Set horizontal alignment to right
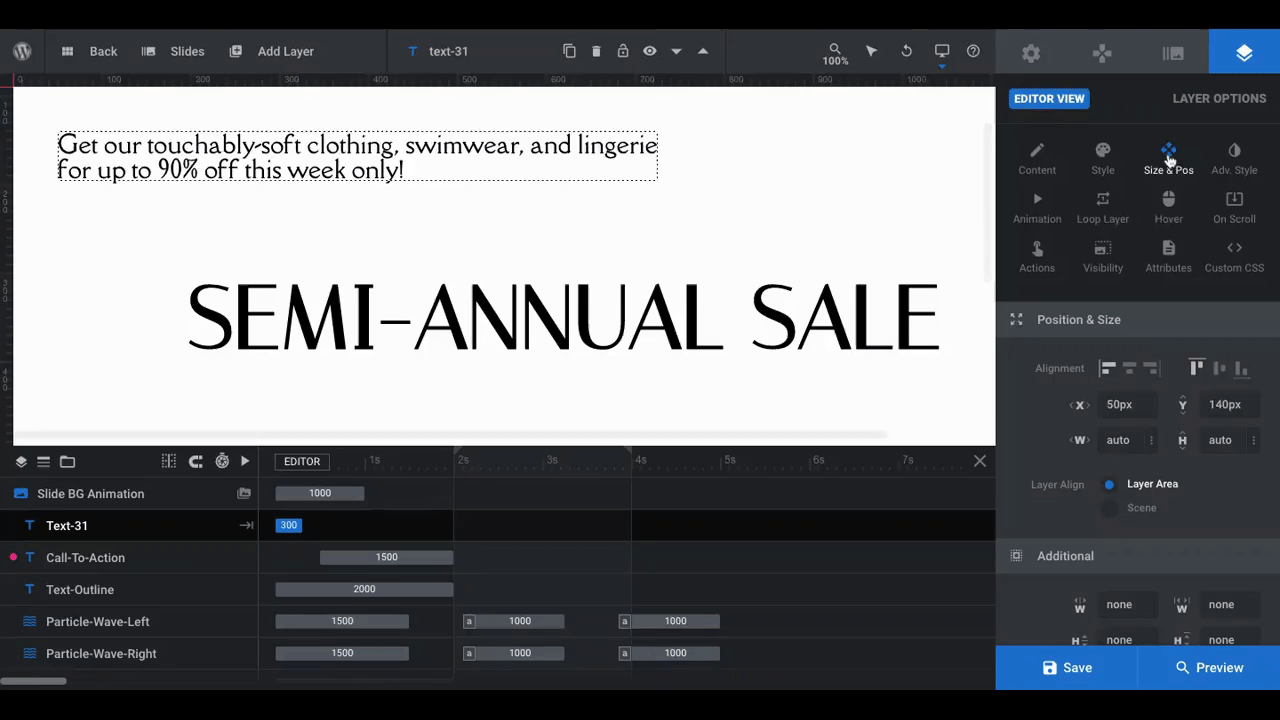The image size is (1280, 720). (1151, 369)
